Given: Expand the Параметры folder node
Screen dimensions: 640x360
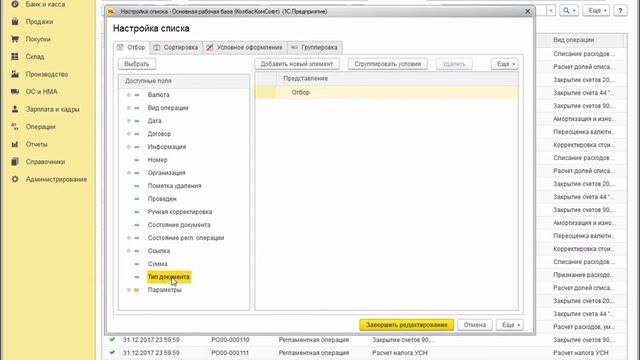Looking at the screenshot, I should [129, 290].
